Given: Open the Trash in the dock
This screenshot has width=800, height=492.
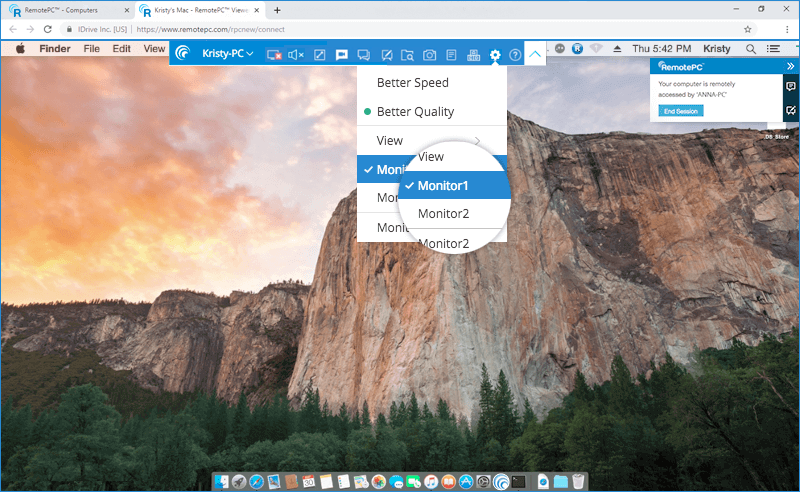Looking at the screenshot, I should 579,482.
